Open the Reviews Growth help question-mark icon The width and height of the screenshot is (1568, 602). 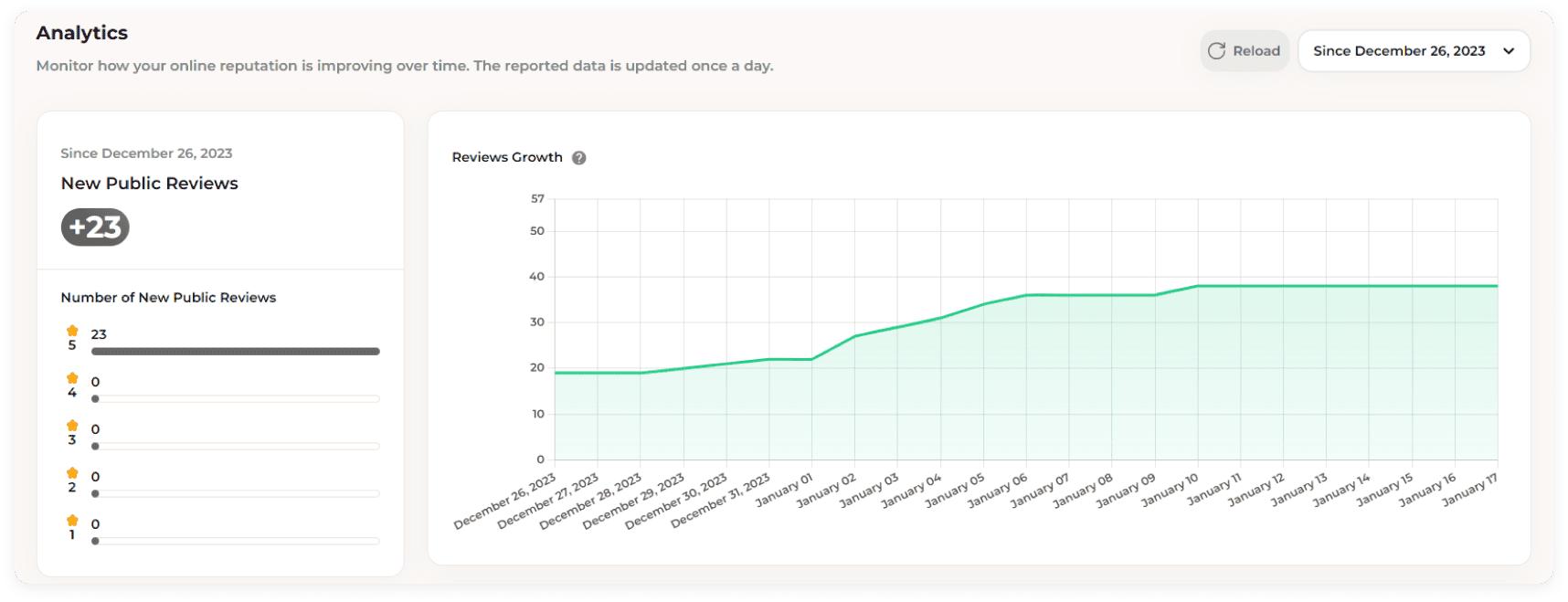click(579, 158)
